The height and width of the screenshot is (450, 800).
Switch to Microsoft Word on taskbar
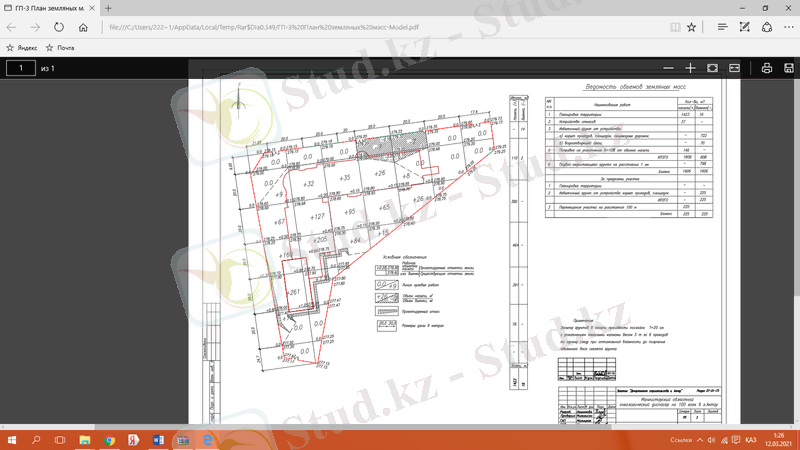158,440
